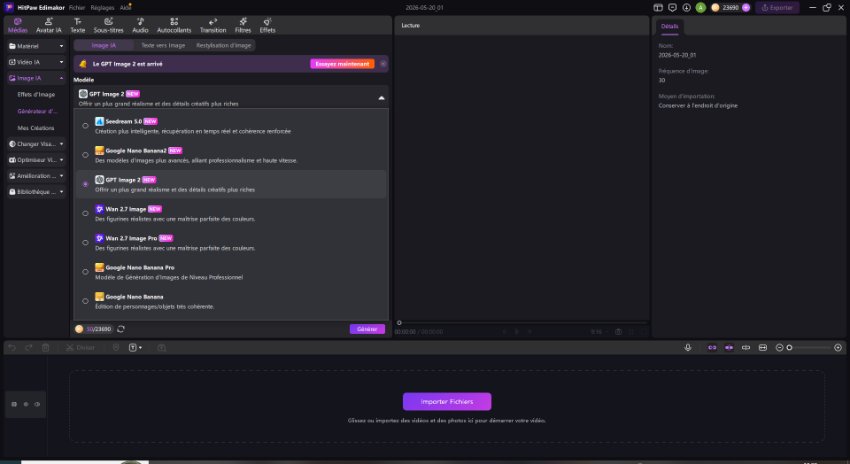Open the Détails tab
Screen dimensions: 850x464
coord(669,26)
